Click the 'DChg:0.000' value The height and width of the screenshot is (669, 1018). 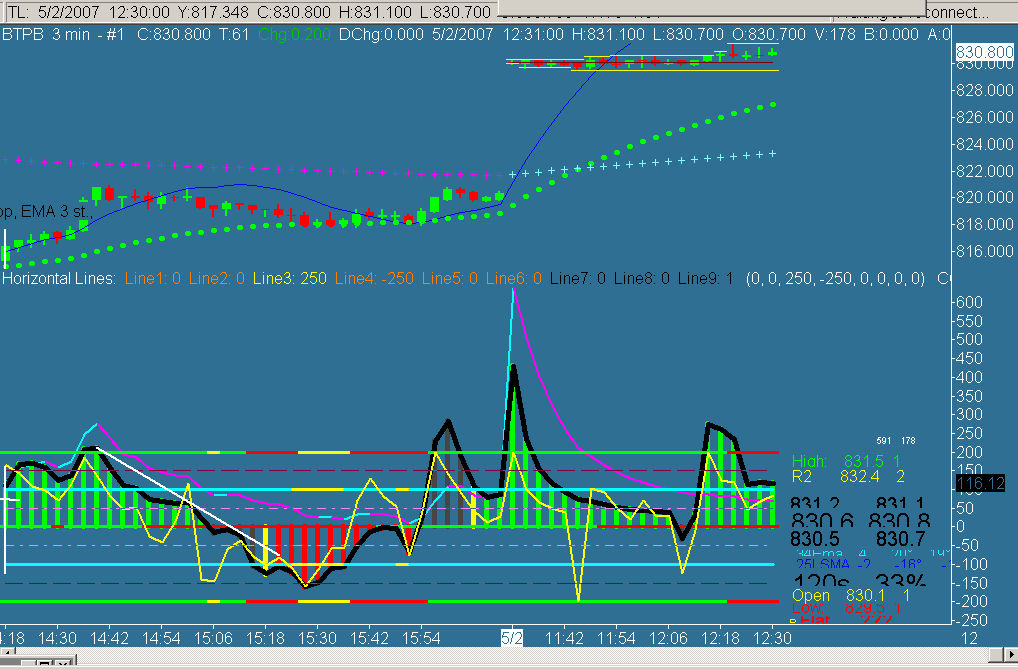(381, 34)
